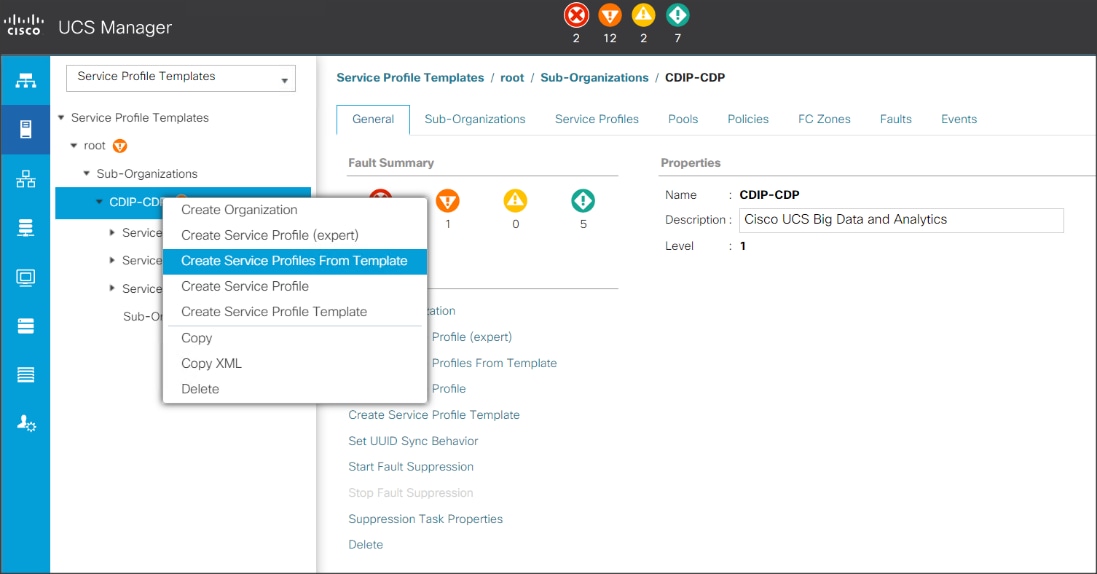Open the FC Zones tab

(824, 120)
